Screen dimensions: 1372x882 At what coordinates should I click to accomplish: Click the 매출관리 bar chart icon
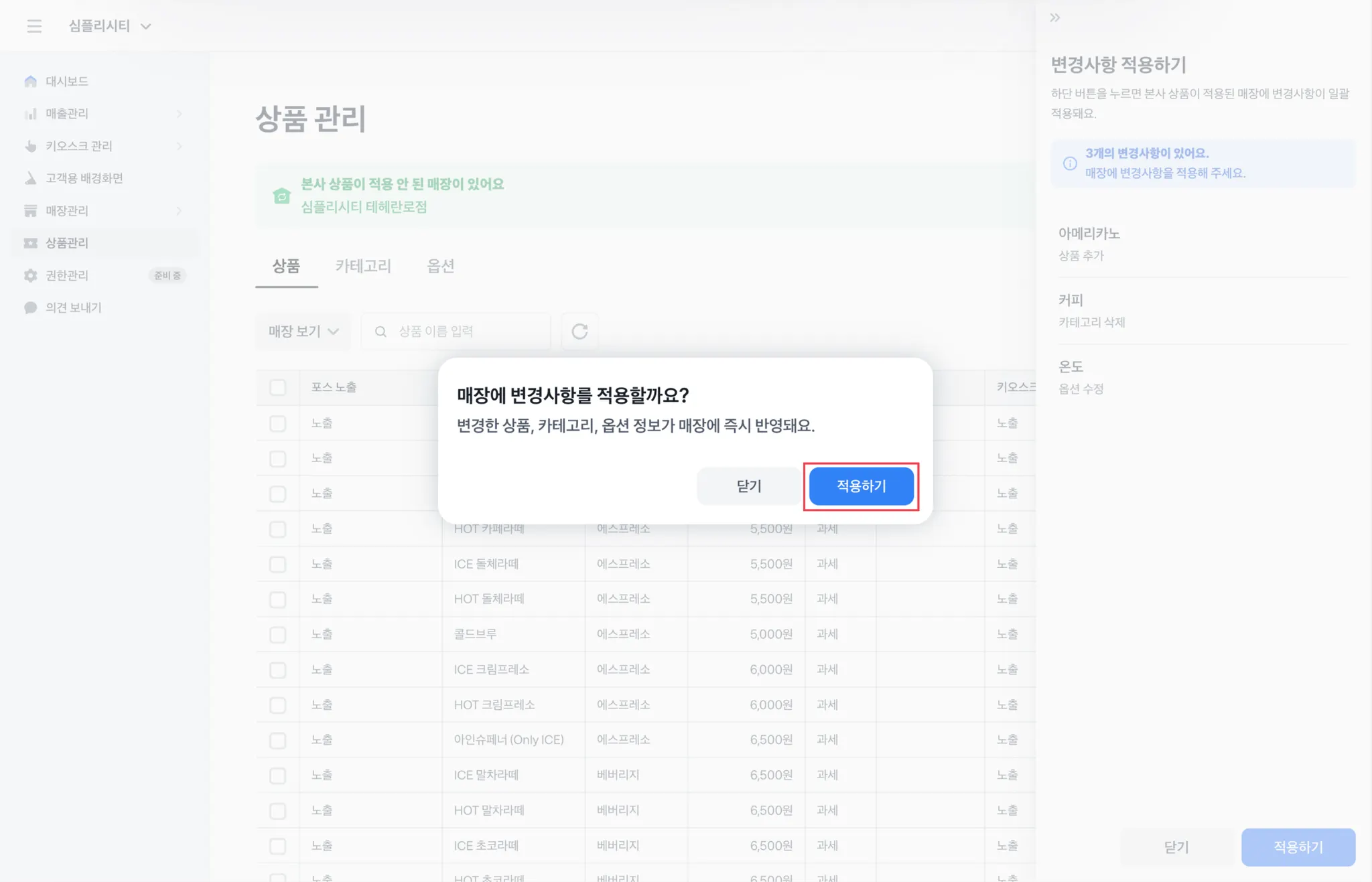point(30,114)
